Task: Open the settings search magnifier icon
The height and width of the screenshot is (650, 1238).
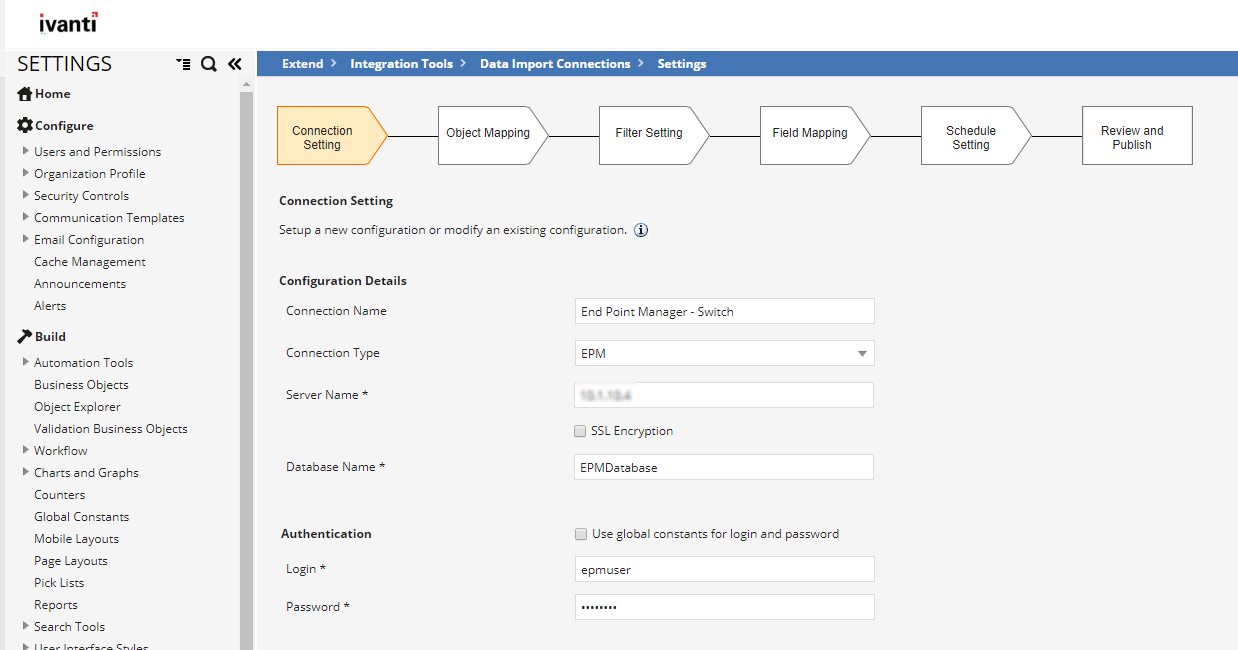Action: pos(208,64)
